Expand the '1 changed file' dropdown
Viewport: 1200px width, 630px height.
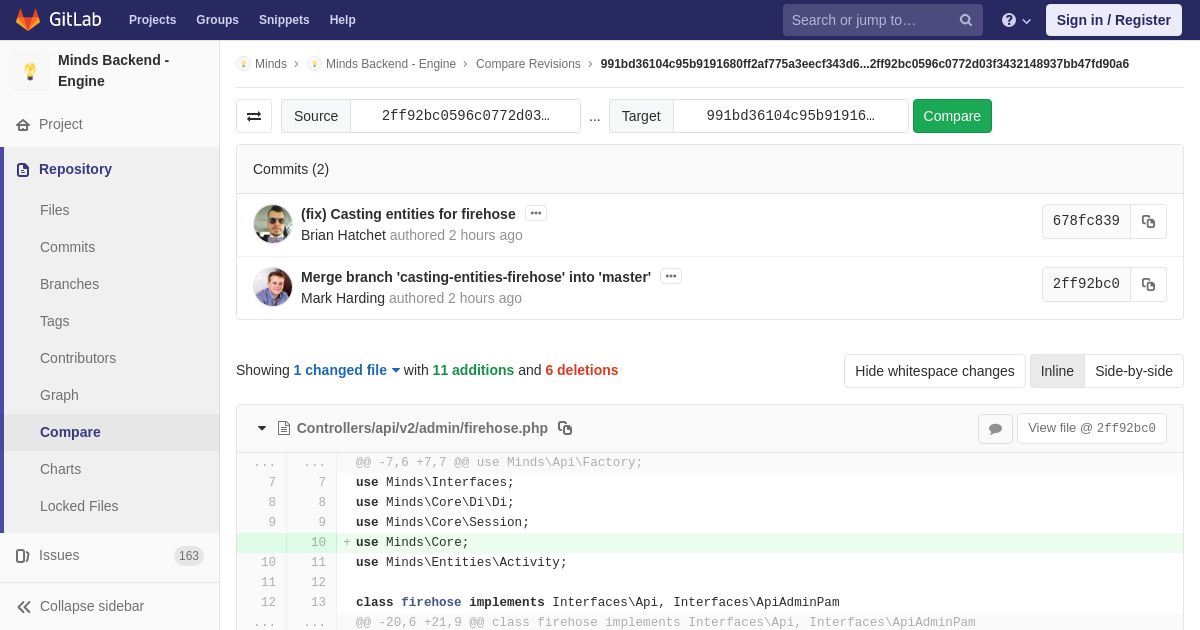(346, 370)
